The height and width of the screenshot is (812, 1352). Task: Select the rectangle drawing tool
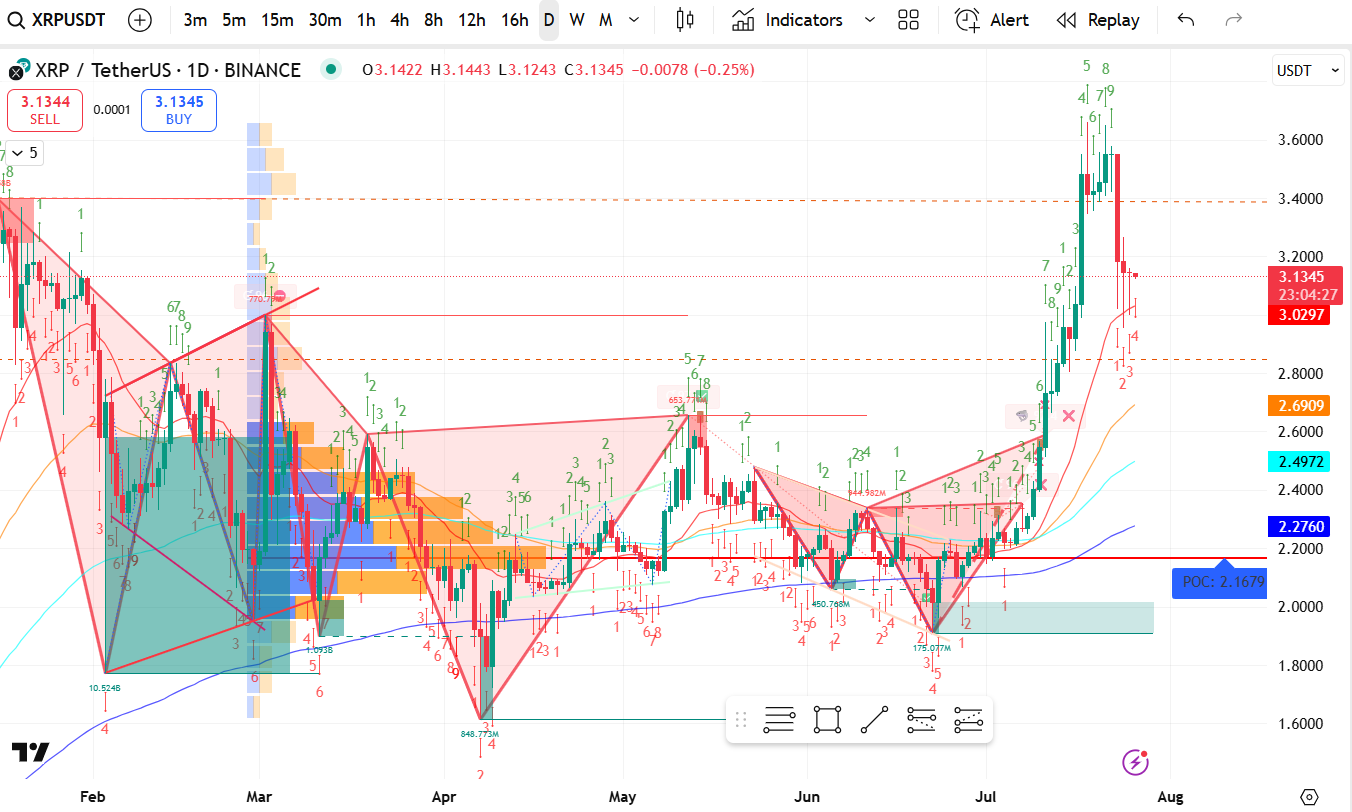(x=827, y=719)
